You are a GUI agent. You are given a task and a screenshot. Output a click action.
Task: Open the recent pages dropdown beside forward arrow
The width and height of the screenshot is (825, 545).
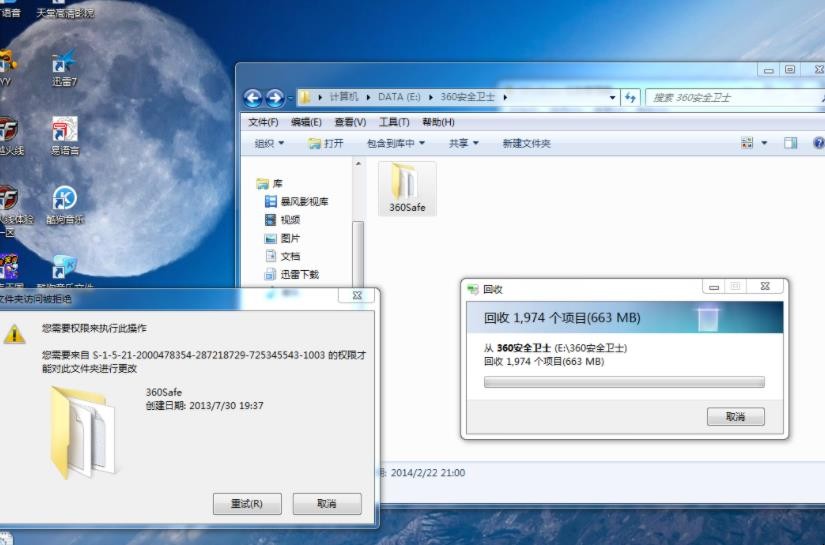coord(290,98)
